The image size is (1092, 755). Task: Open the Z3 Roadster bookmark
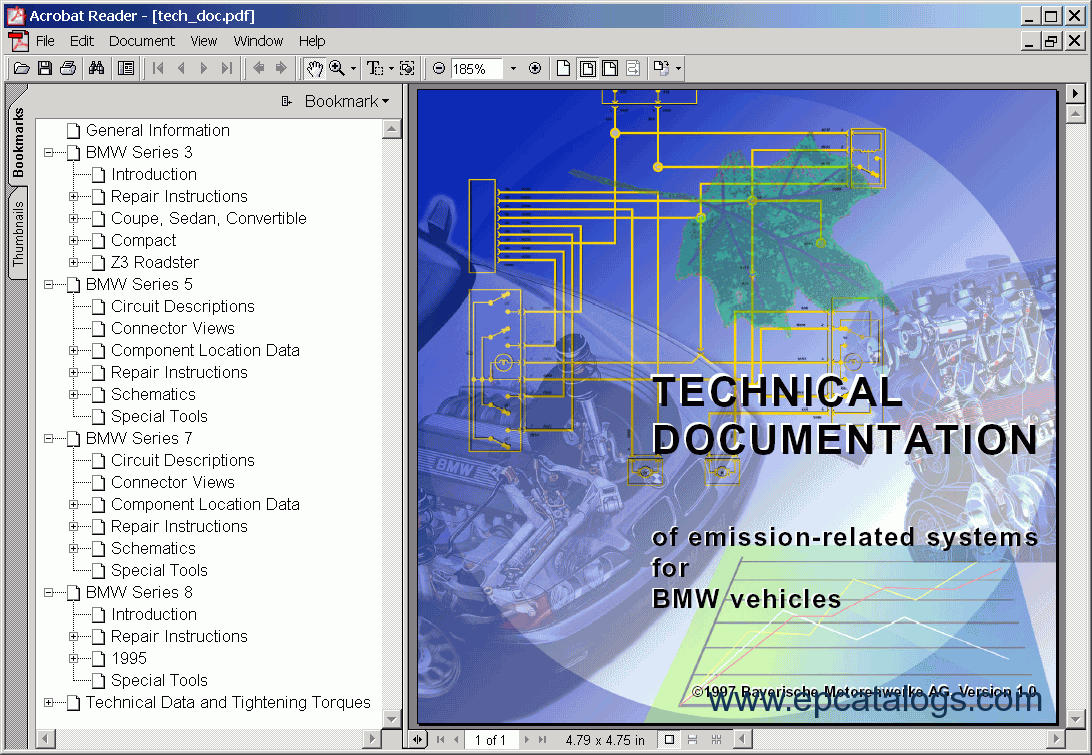tap(155, 263)
